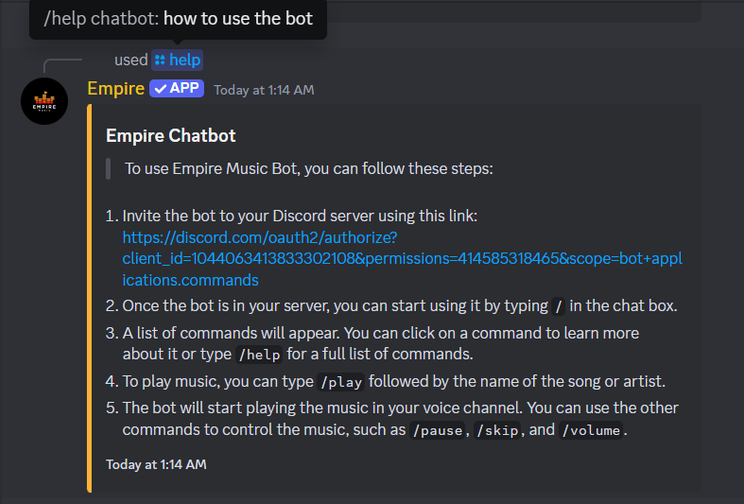The image size is (744, 504).
Task: Click the /play inline code snippet
Action: tap(341, 382)
